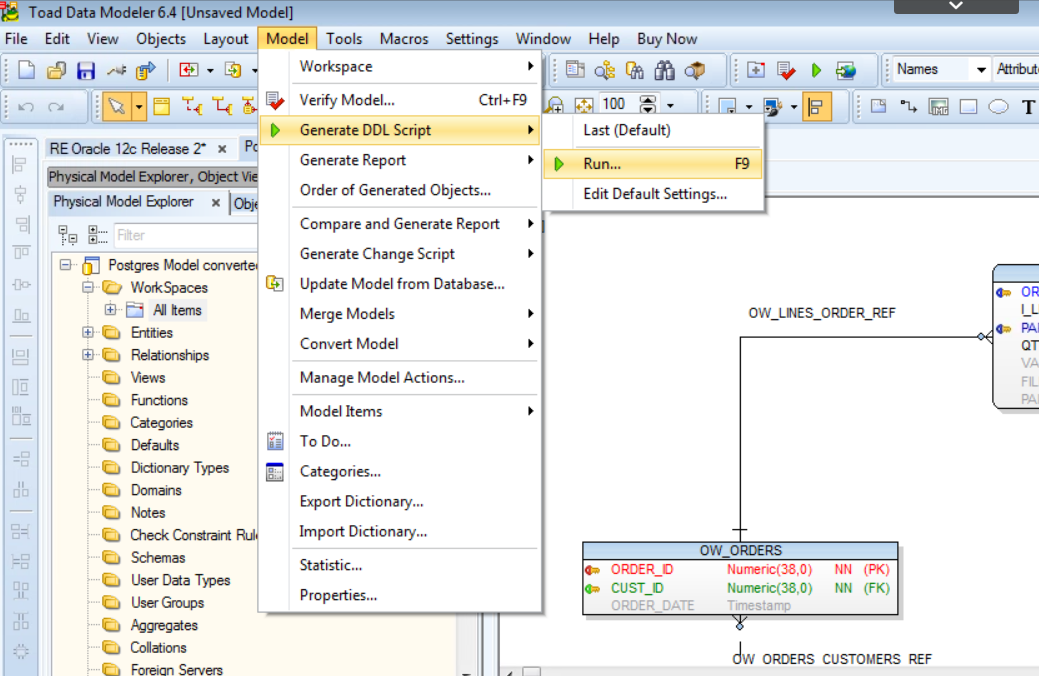Click Properties... in the Model menu
This screenshot has height=676, width=1039.
[x=400, y=594]
